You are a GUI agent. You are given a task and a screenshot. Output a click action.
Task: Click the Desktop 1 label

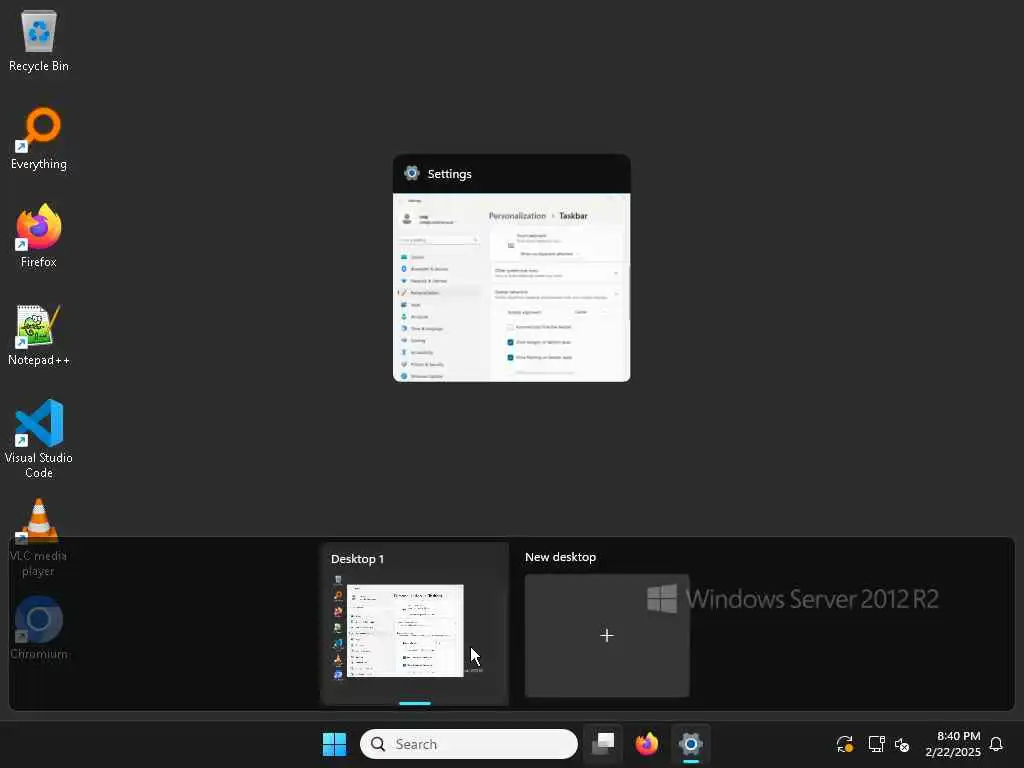coord(357,559)
